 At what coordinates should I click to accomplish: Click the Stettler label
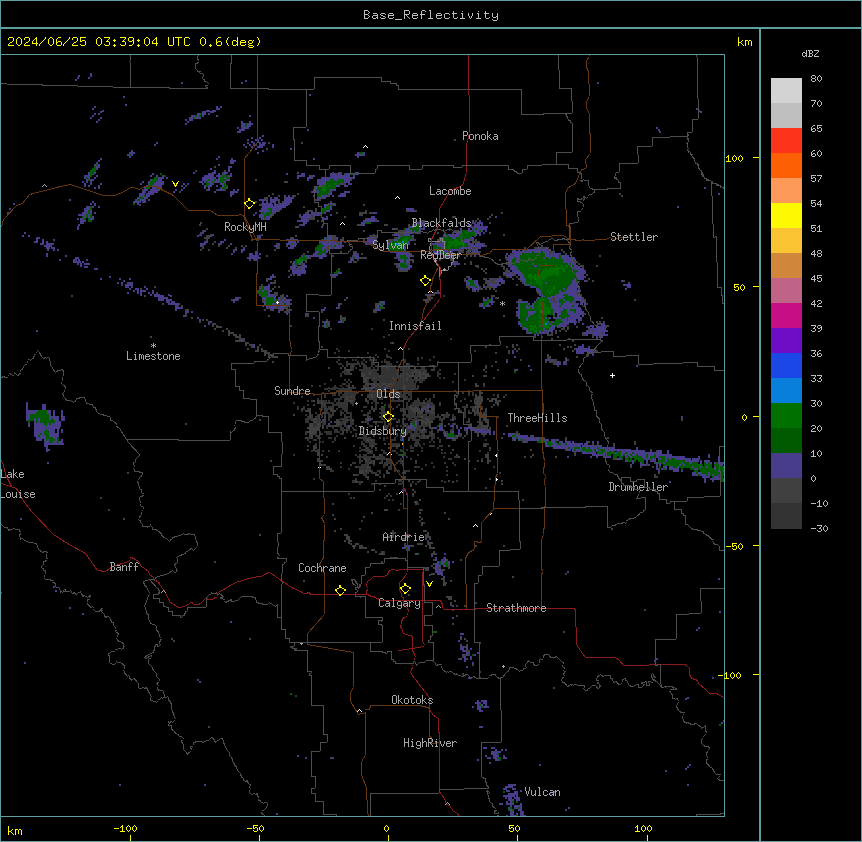click(x=634, y=237)
